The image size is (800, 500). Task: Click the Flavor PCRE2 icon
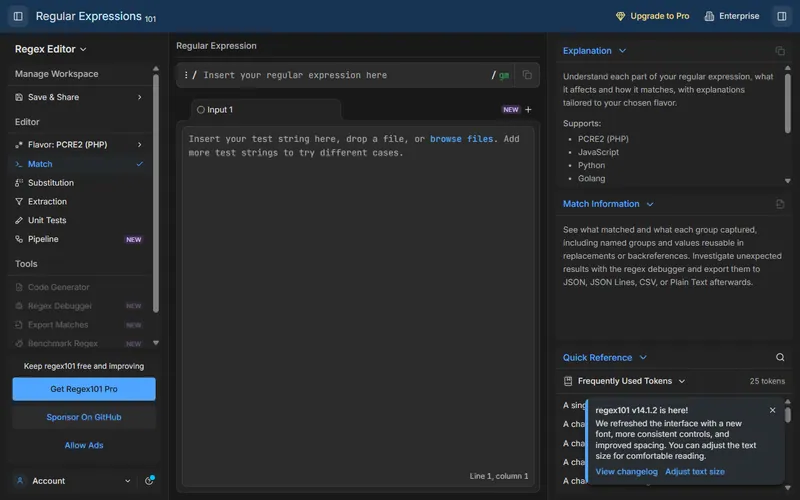(19, 145)
